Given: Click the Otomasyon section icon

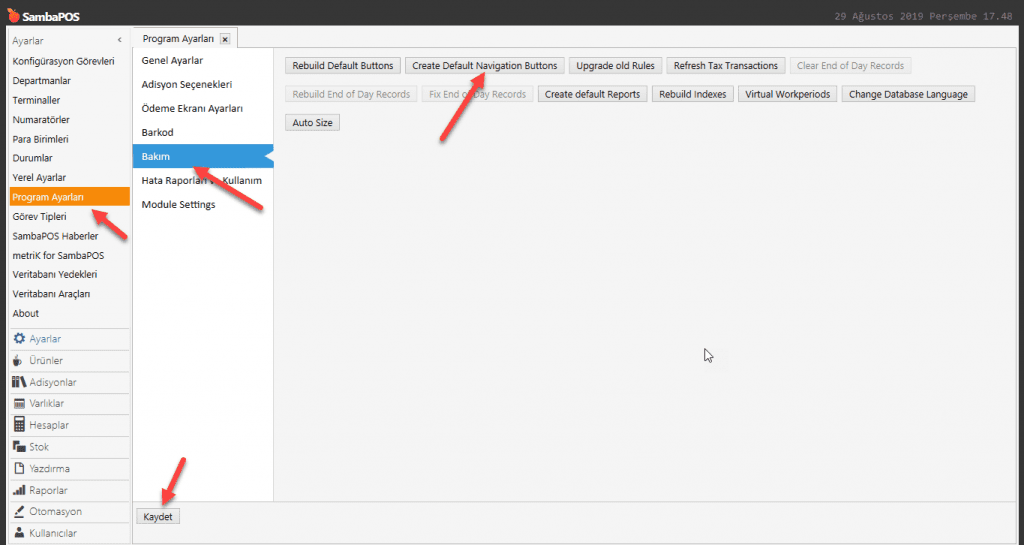Looking at the screenshot, I should (19, 511).
